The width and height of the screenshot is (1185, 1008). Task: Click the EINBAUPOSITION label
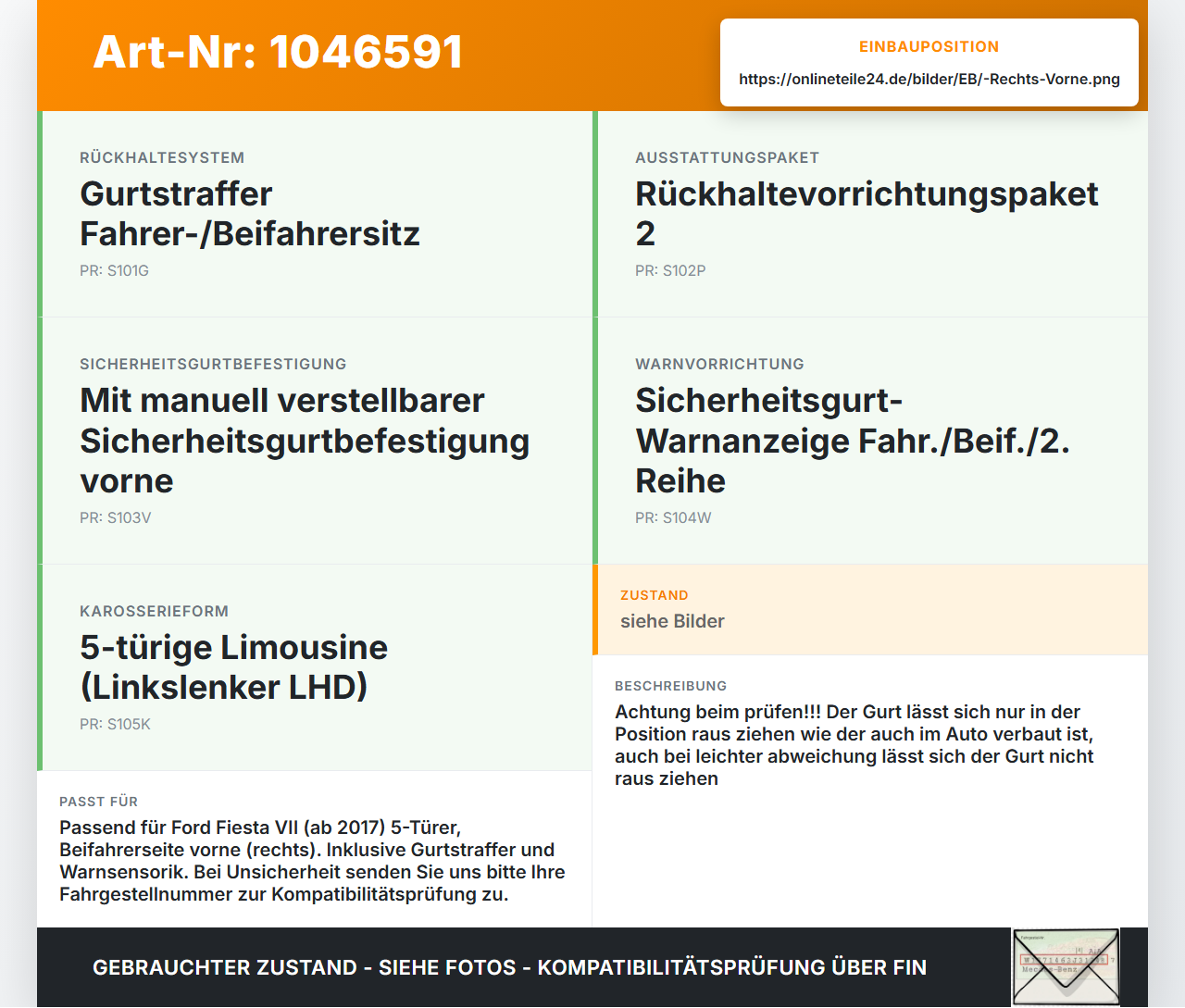(x=929, y=46)
